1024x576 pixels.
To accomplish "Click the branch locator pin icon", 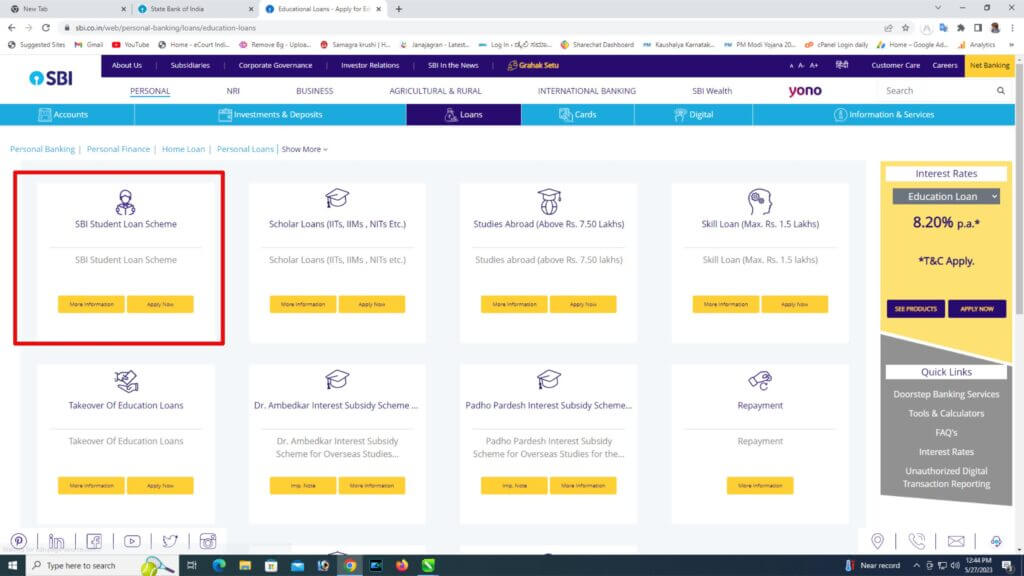I will coord(877,541).
